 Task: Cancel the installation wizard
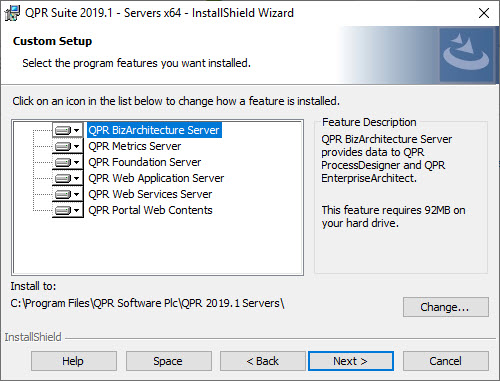point(446,361)
